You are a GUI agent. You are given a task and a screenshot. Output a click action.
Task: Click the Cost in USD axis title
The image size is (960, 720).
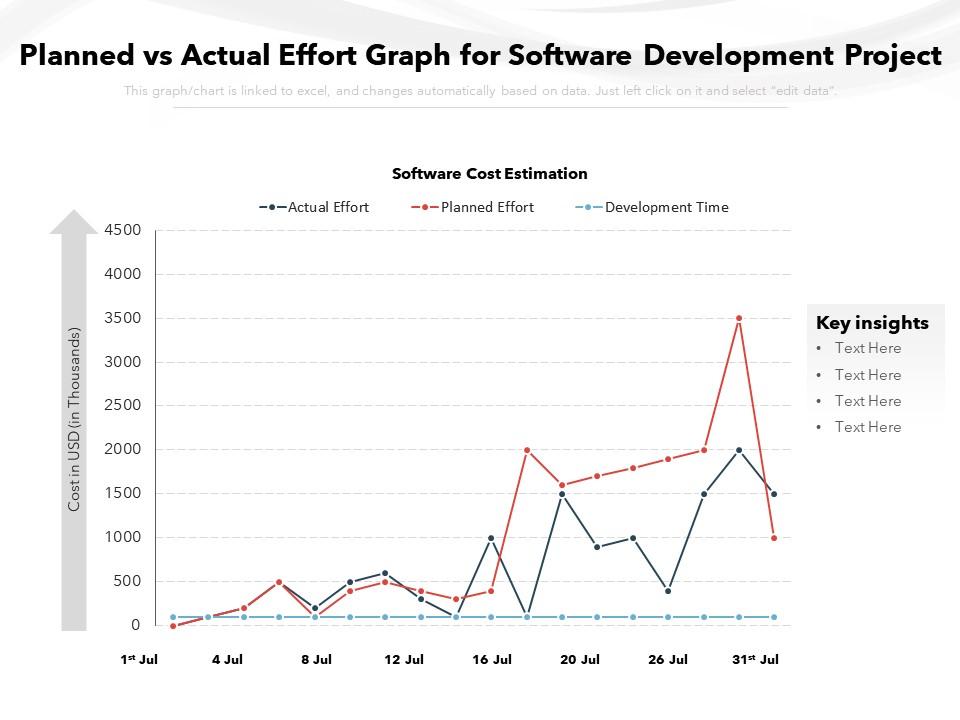coord(74,420)
